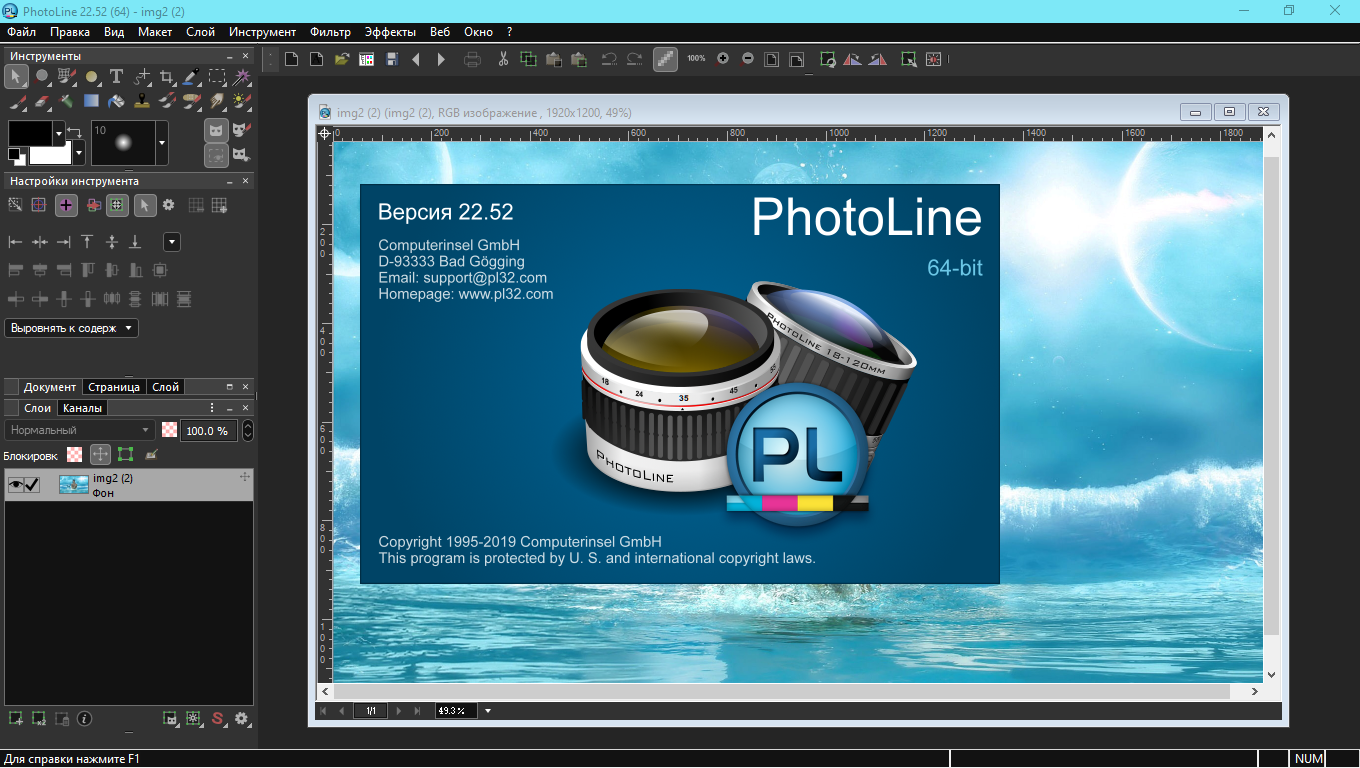Image resolution: width=1360 pixels, height=768 pixels.
Task: Click the tool settings gear icon
Action: [x=168, y=205]
